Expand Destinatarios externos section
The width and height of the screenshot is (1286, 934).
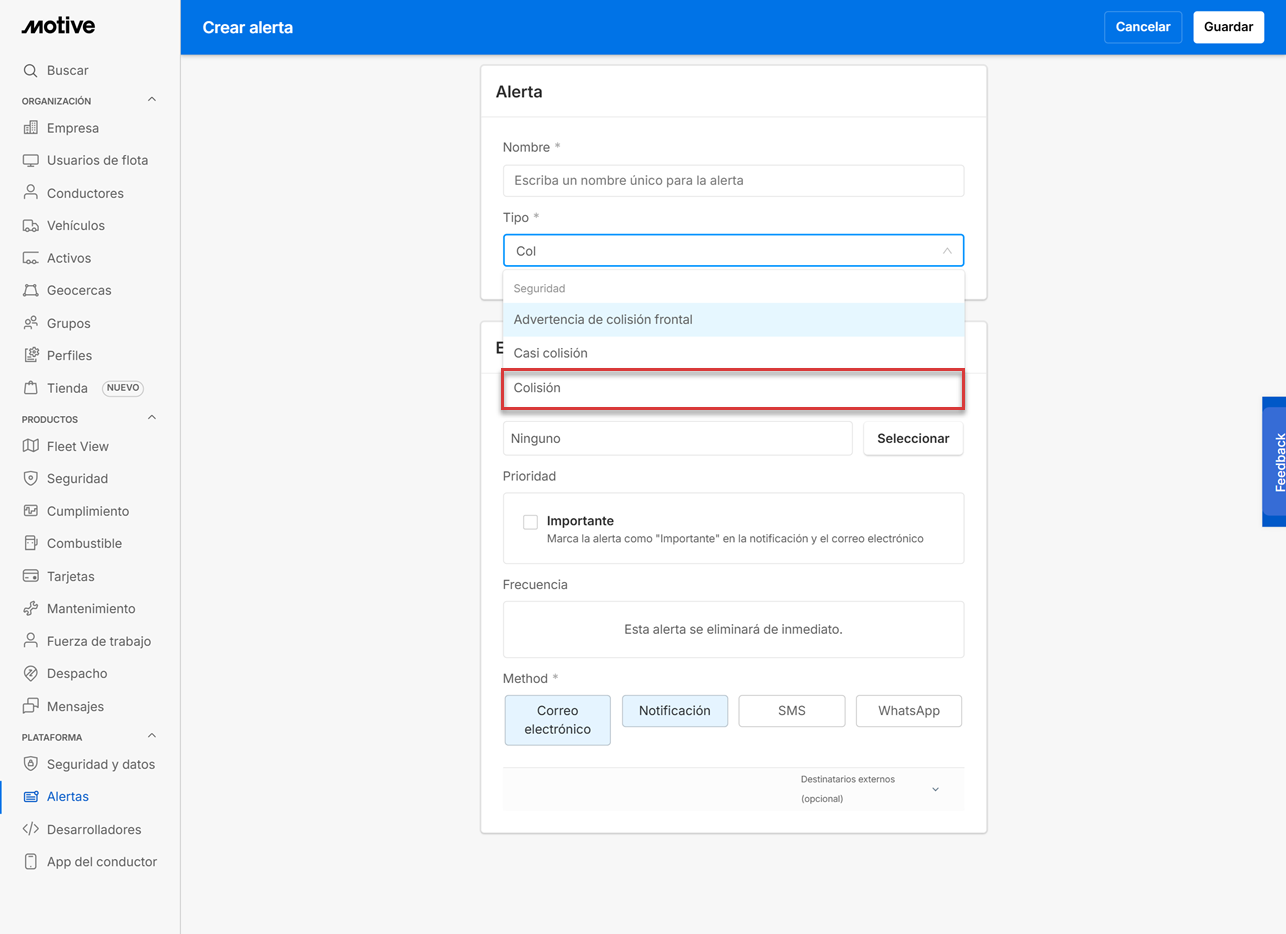point(935,789)
